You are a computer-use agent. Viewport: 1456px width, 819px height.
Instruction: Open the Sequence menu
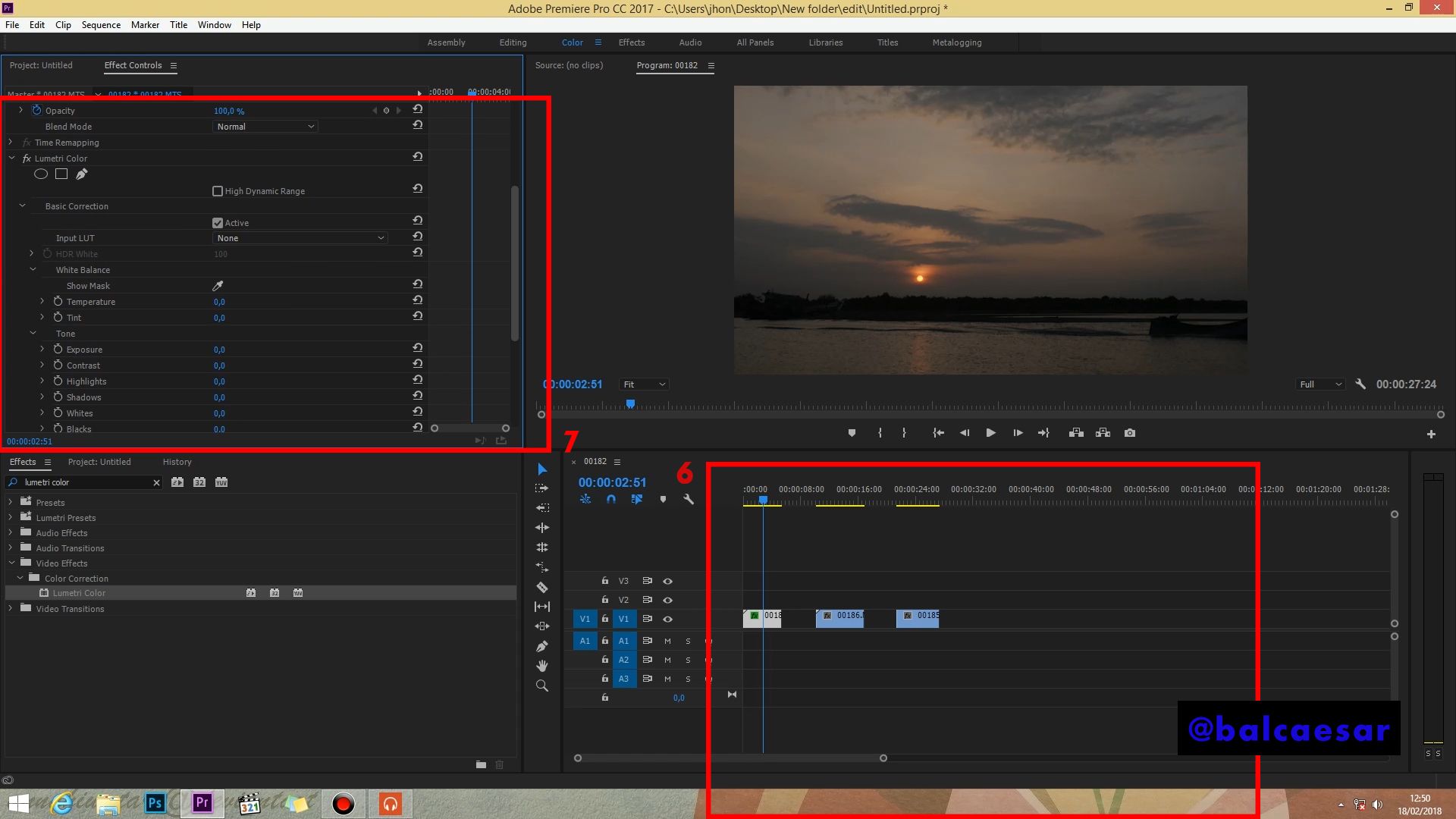[x=101, y=25]
